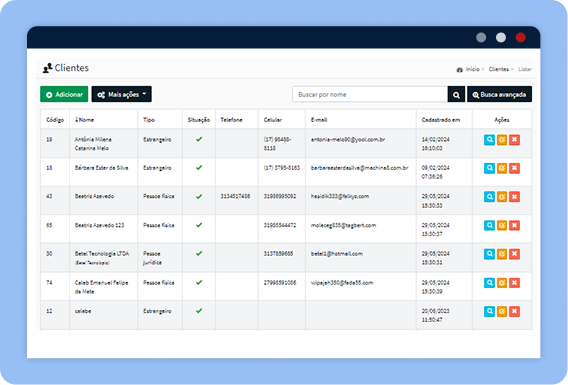This screenshot has width=568, height=385.
Task: Delete client Antônia Milena Catarina Melo
Action: 514,140
